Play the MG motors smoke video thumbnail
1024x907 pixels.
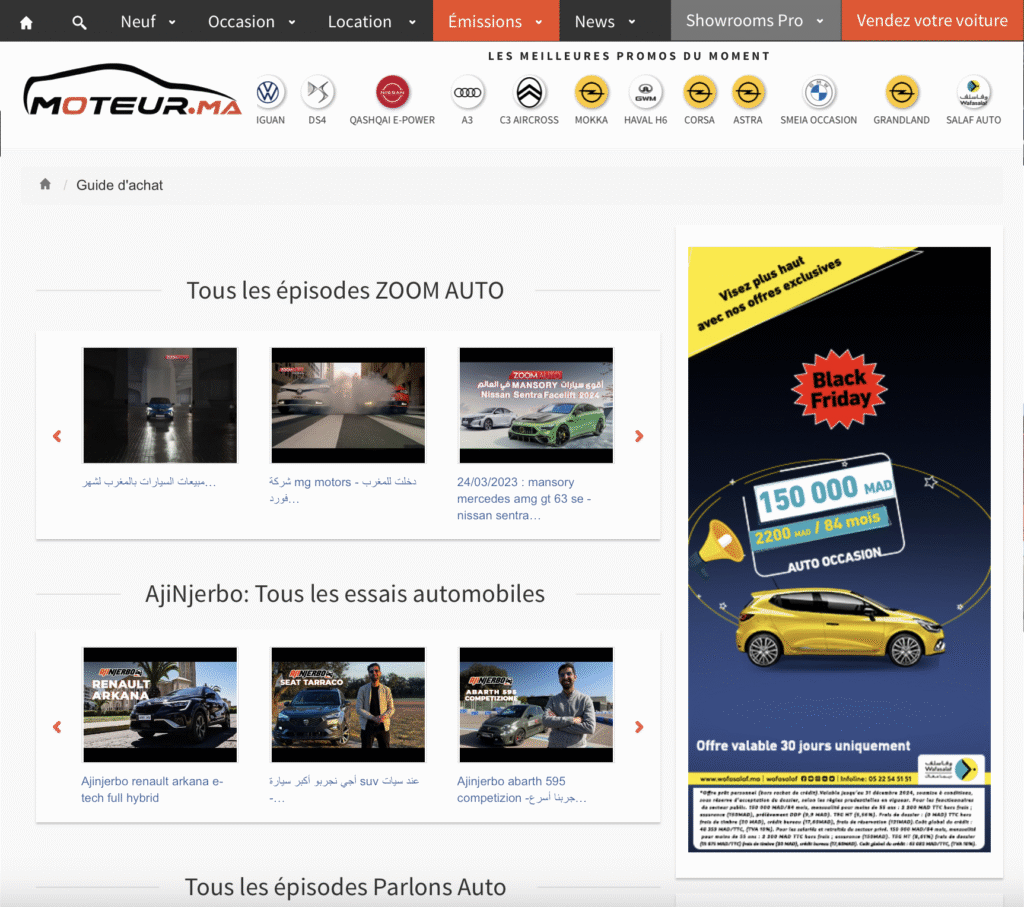348,406
